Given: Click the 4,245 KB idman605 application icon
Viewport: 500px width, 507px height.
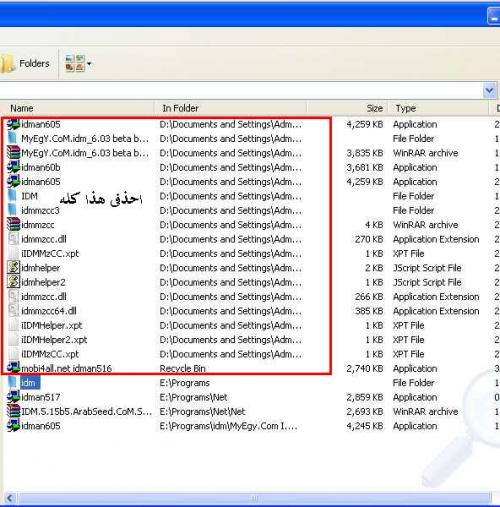Looking at the screenshot, I should [14, 426].
